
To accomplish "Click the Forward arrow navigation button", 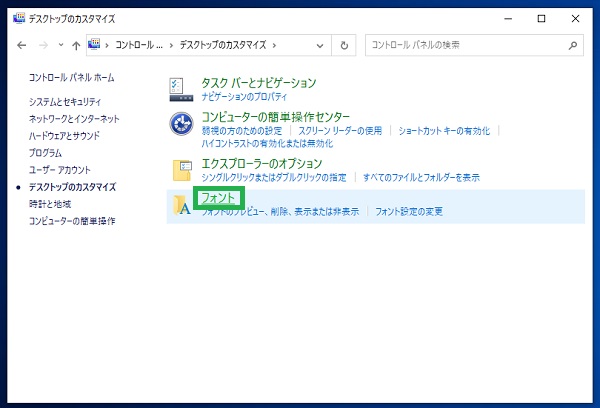I will coord(43,46).
